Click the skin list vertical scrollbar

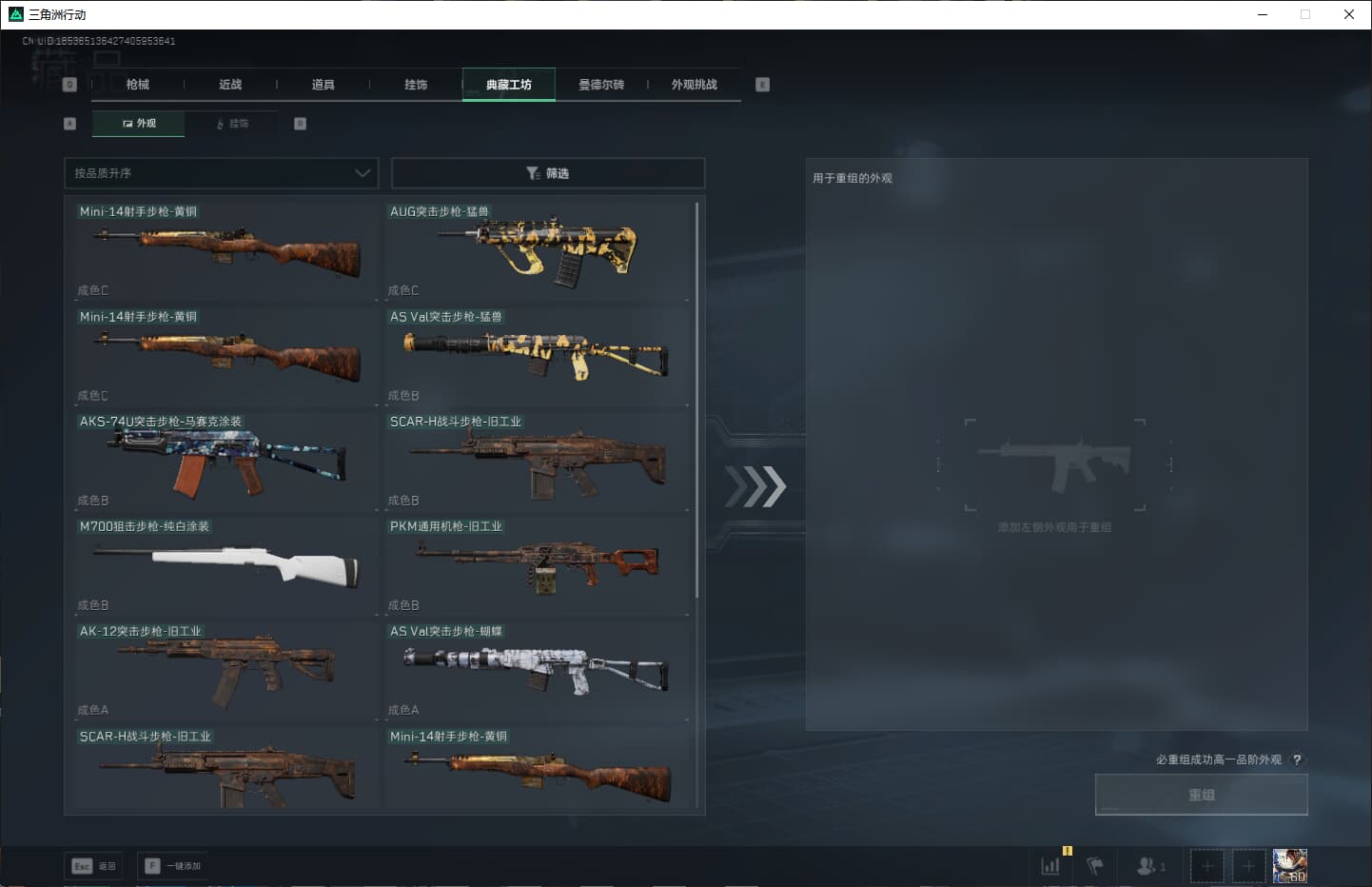point(697,400)
